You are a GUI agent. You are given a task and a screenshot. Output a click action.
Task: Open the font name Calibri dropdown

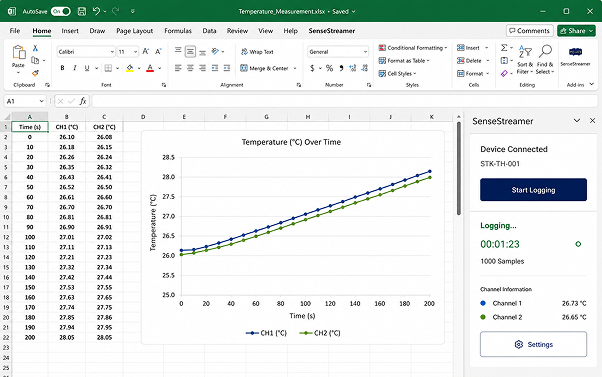point(112,51)
